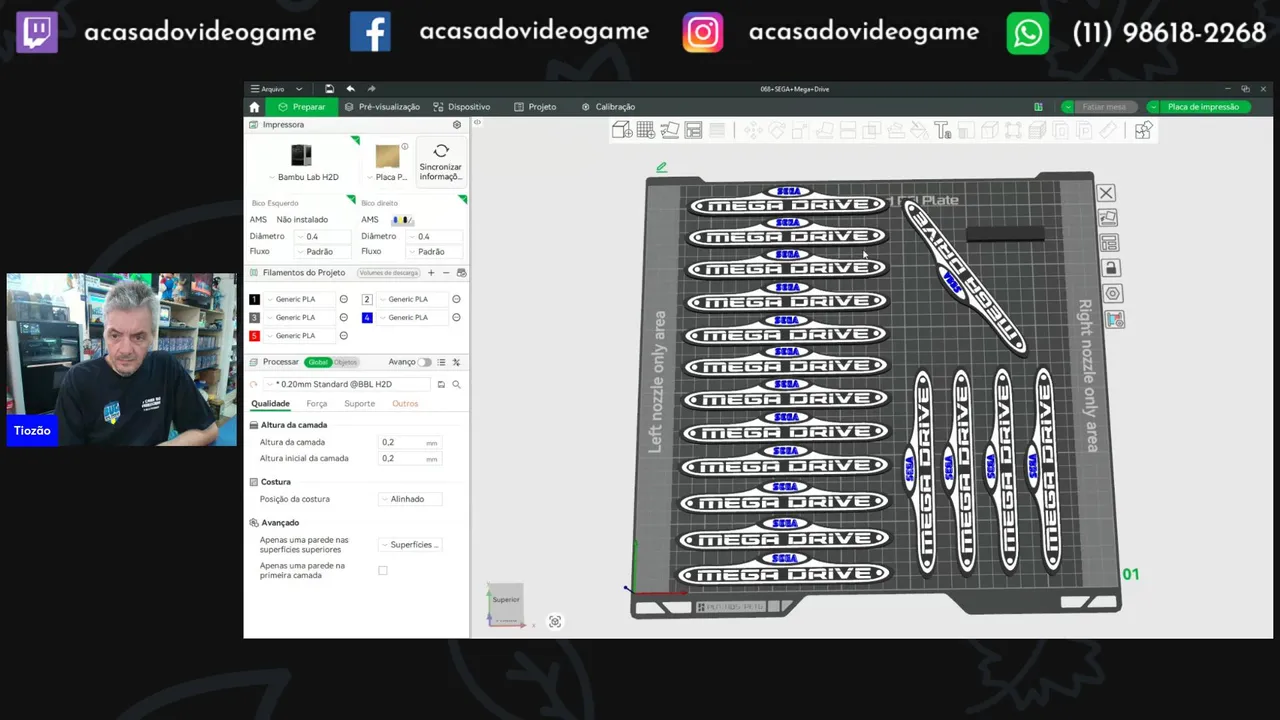Screen dimensions: 1280x720
Task: Click the Sincronizar informação button
Action: pyautogui.click(x=441, y=163)
